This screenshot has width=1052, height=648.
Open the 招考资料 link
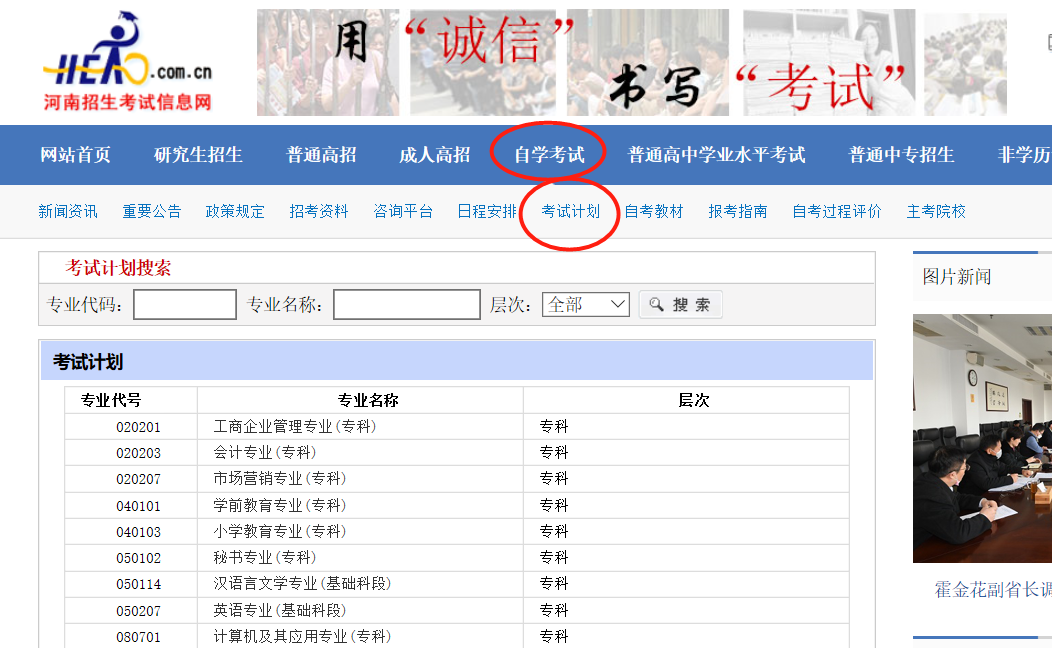pyautogui.click(x=319, y=211)
